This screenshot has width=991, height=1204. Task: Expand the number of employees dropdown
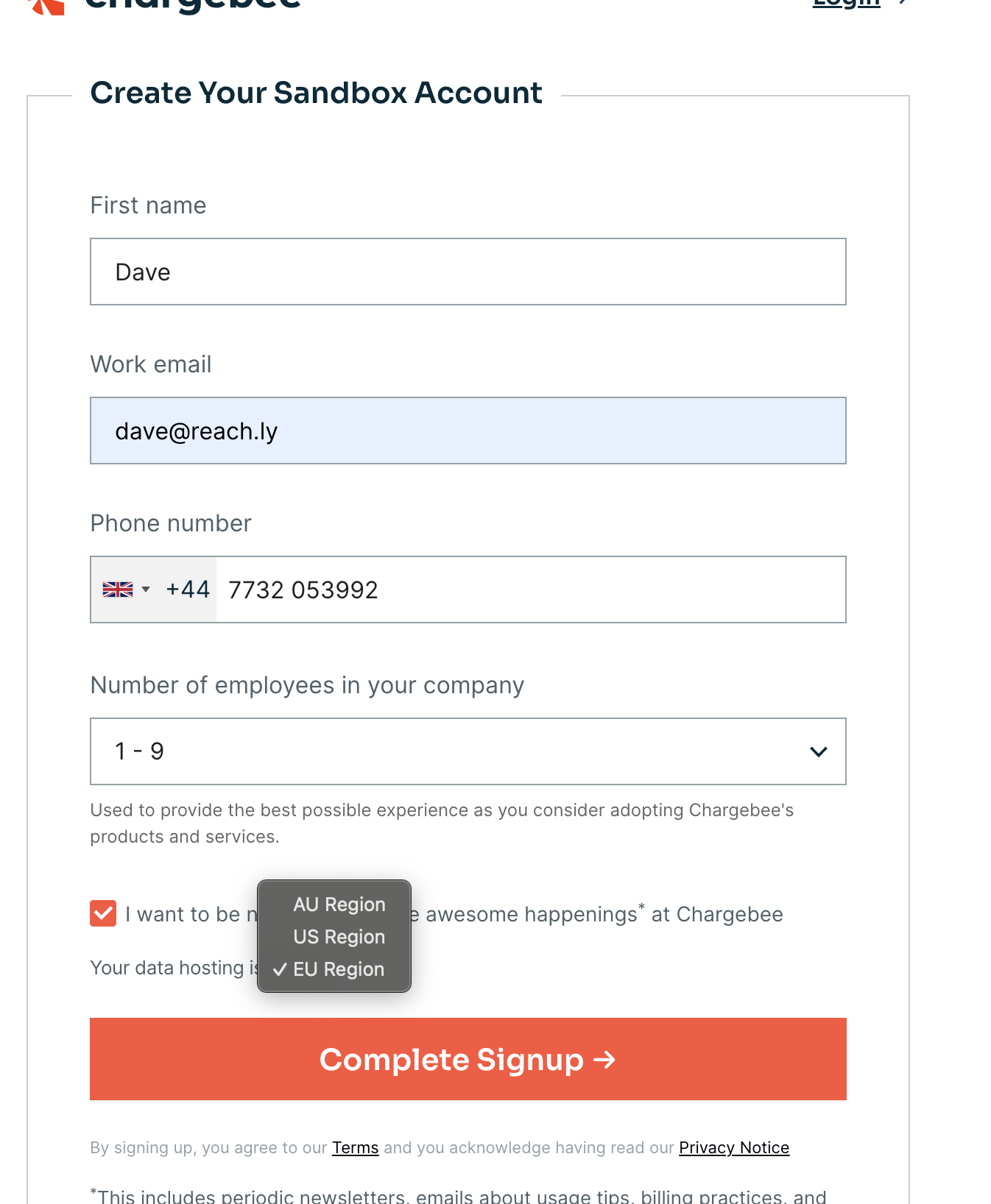[468, 751]
